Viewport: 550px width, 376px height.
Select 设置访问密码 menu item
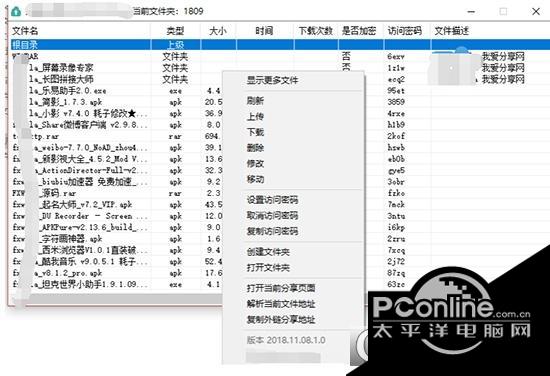click(272, 200)
